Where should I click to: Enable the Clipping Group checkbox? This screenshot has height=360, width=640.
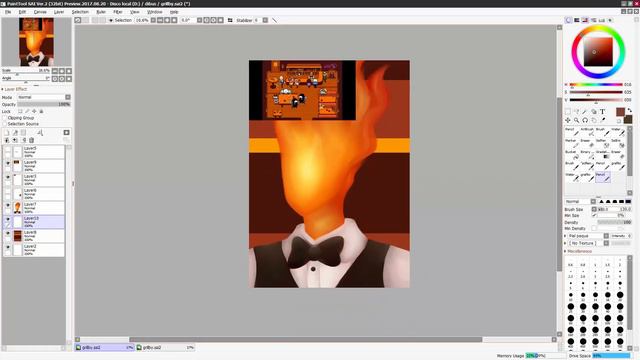click(5, 118)
